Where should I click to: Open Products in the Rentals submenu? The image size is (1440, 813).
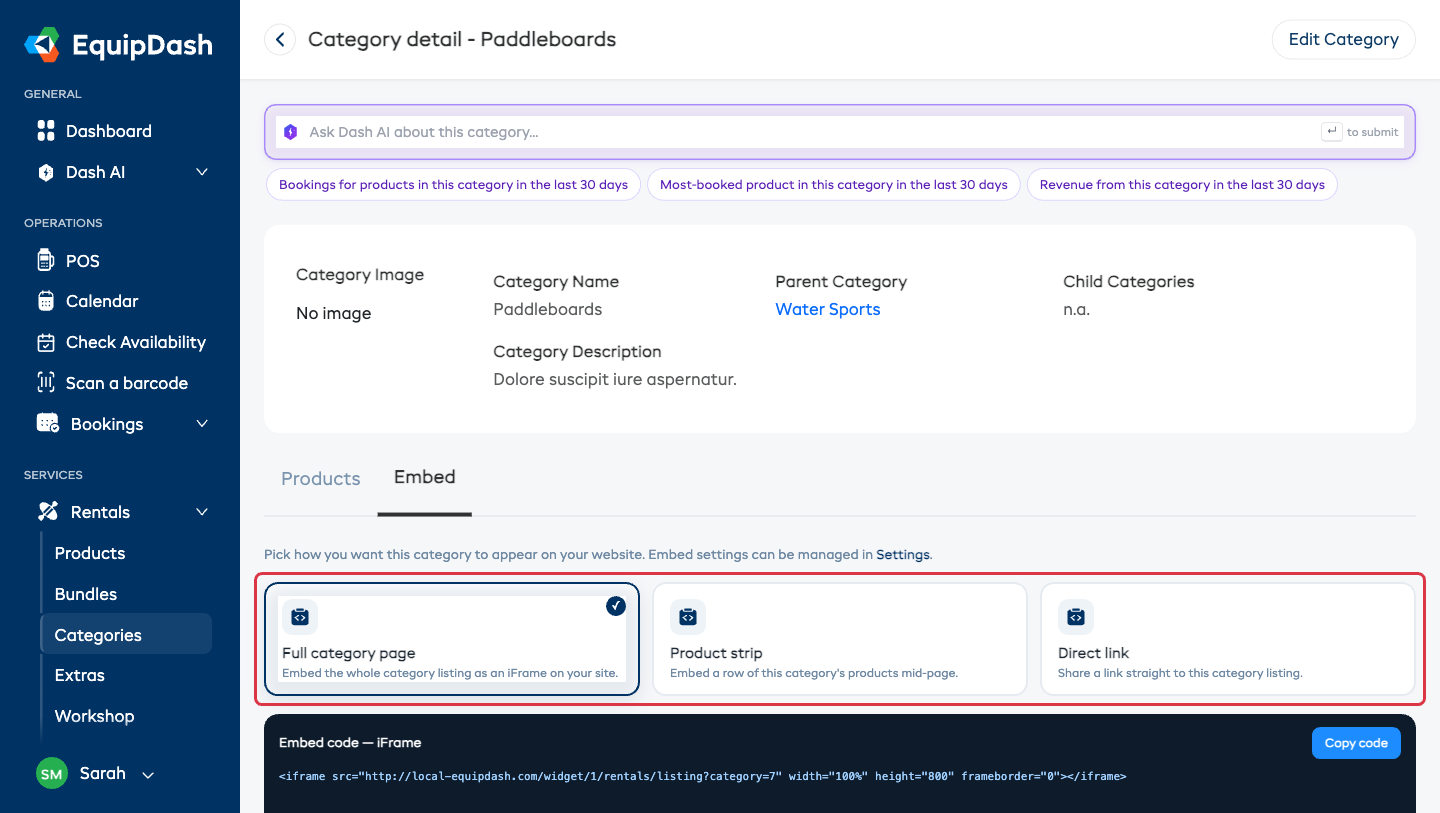(90, 553)
